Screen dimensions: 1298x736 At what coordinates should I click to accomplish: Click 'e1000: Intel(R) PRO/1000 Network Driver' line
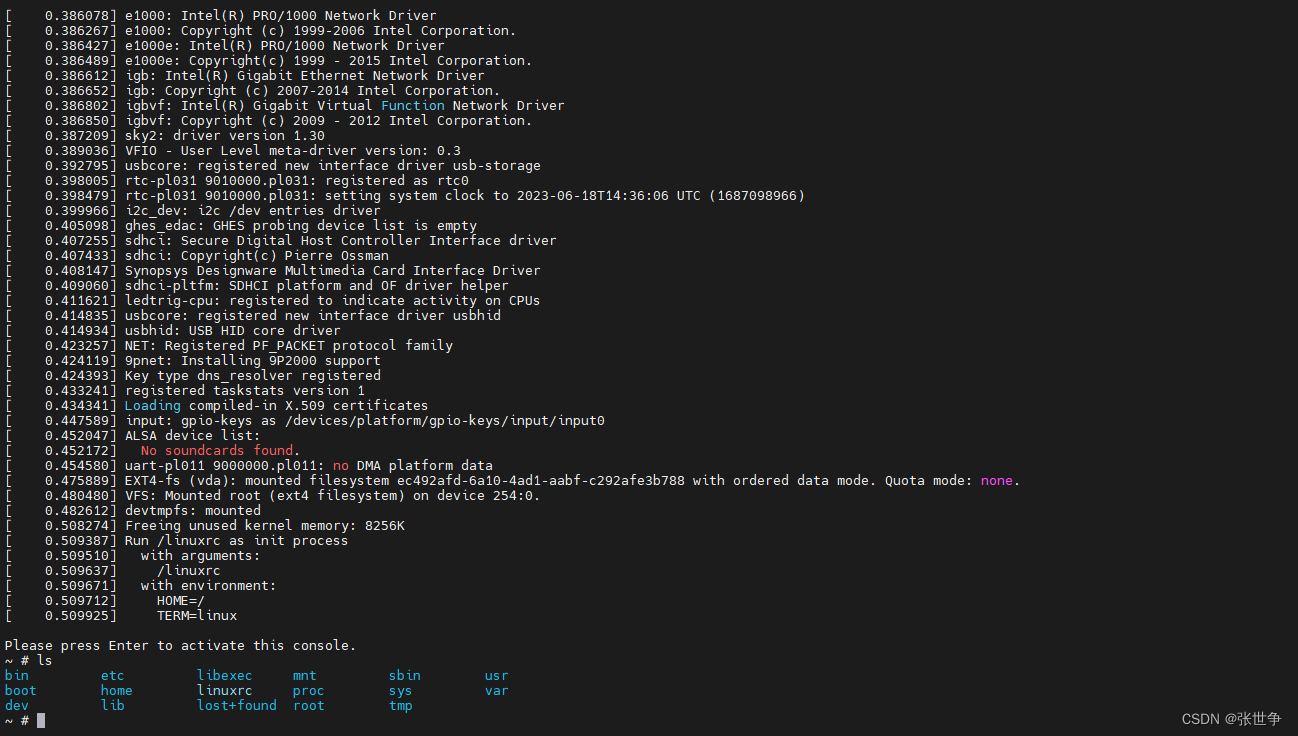[281, 16]
